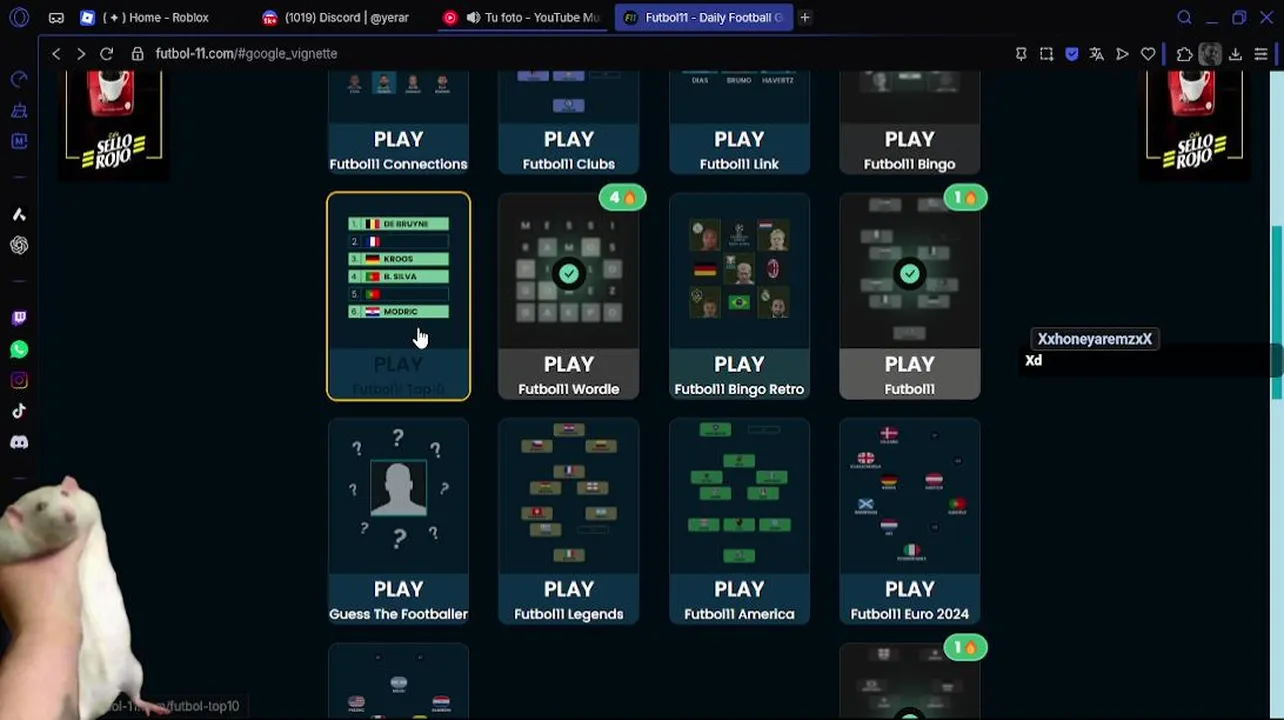The height and width of the screenshot is (720, 1284).
Task: Open a new browser tab
Action: [805, 17]
